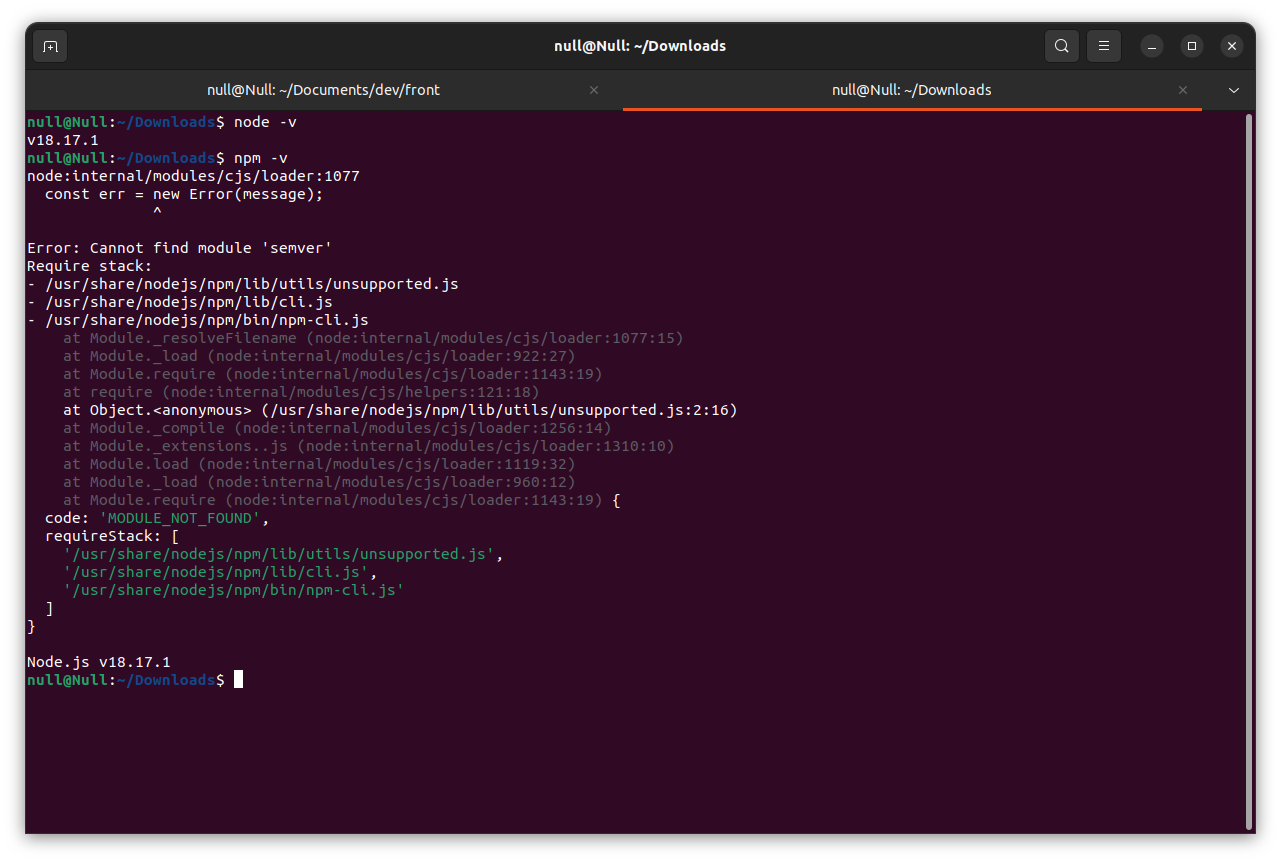
Task: Click '- /usr/share/nodejs/npm/bin/npm-cli.js' line
Action: click(x=198, y=320)
